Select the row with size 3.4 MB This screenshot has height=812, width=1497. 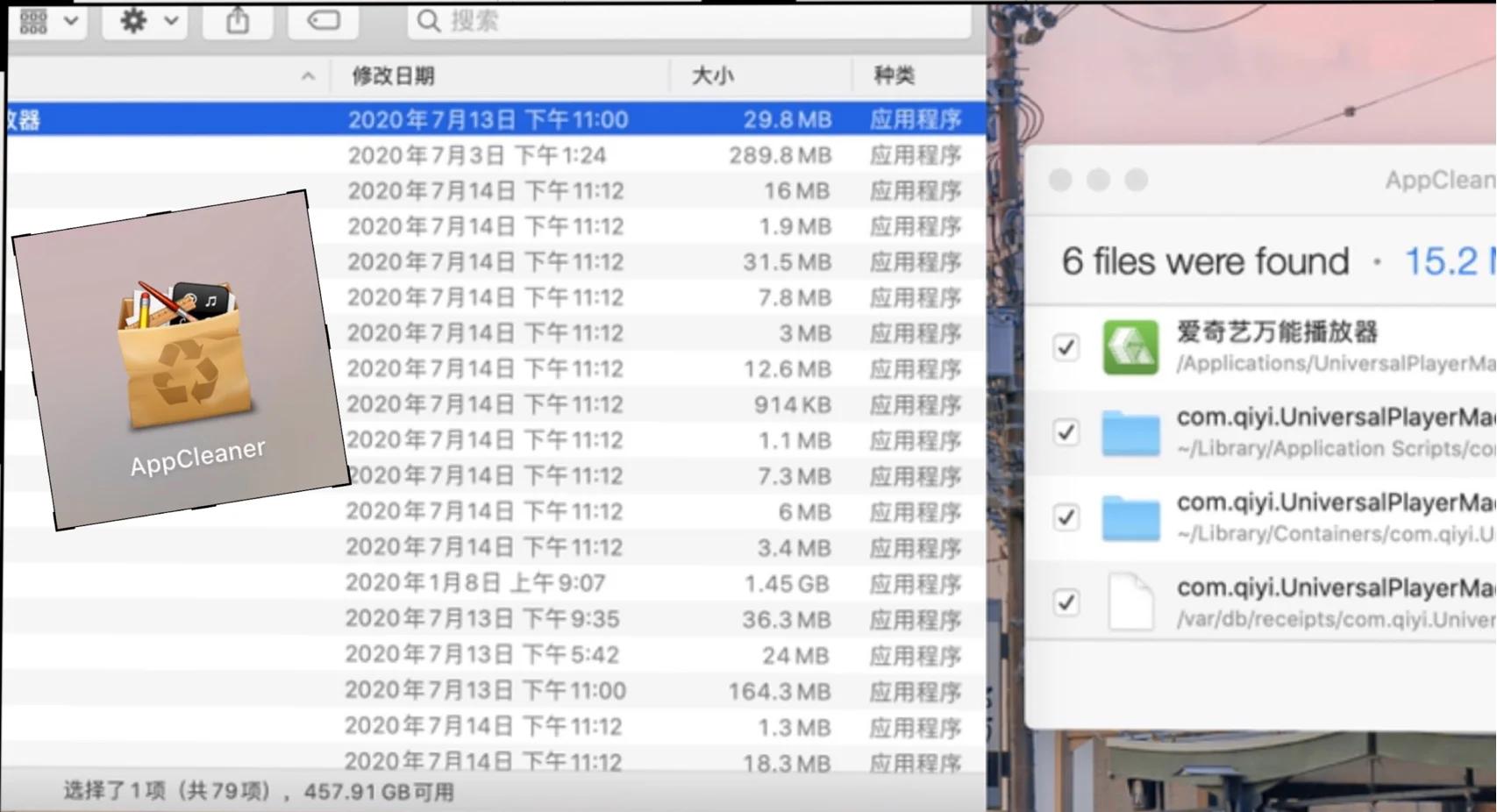(495, 548)
